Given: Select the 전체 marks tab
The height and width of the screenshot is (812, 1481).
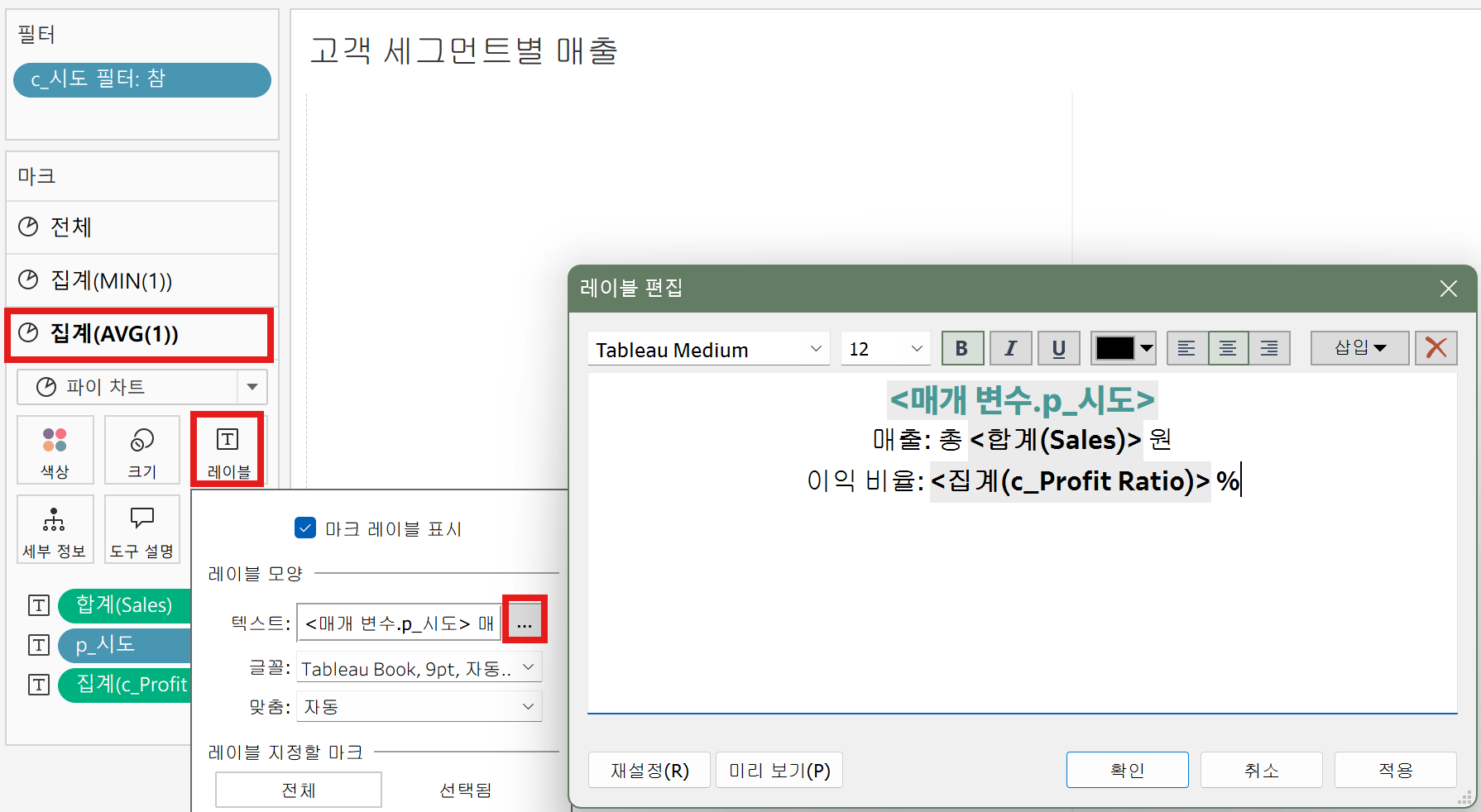Looking at the screenshot, I should click(141, 227).
